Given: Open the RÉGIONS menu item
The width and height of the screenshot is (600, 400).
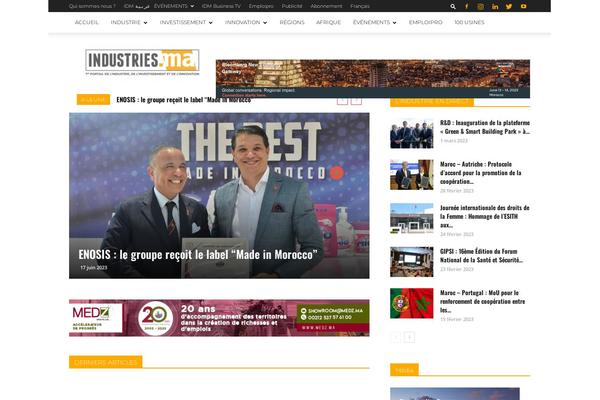Looking at the screenshot, I should tap(292, 23).
